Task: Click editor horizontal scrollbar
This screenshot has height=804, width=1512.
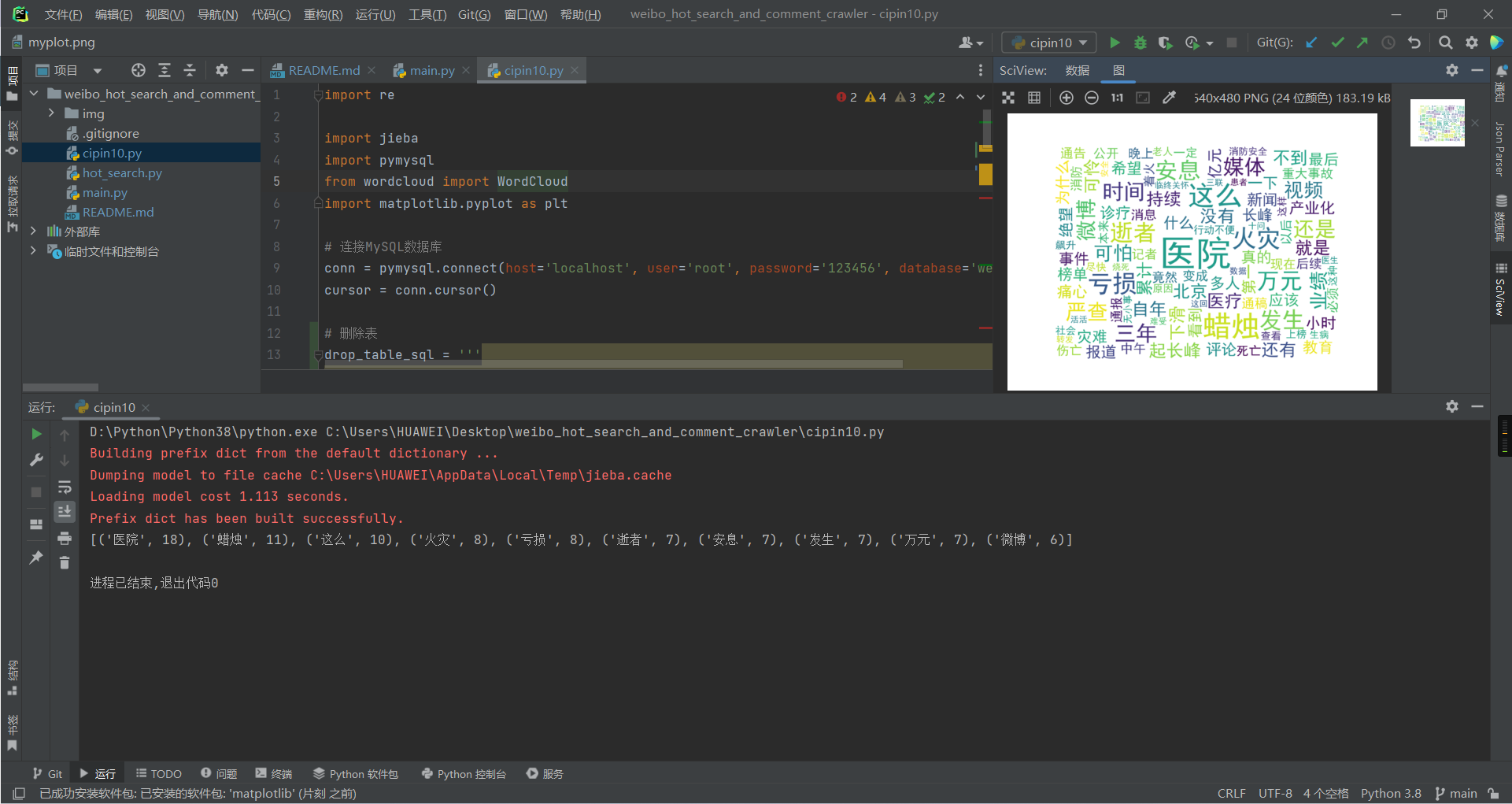Action: point(613,365)
